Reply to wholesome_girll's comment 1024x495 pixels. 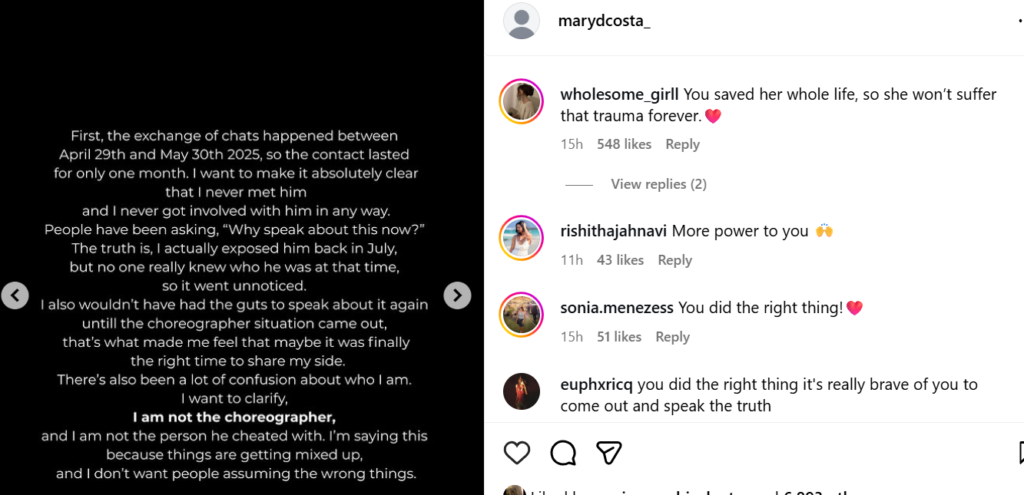(x=682, y=144)
